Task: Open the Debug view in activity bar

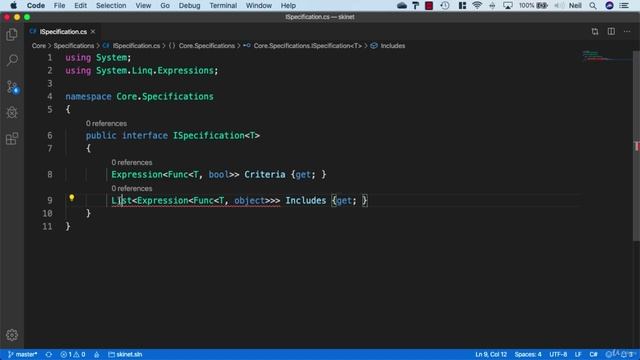Action: point(12,113)
